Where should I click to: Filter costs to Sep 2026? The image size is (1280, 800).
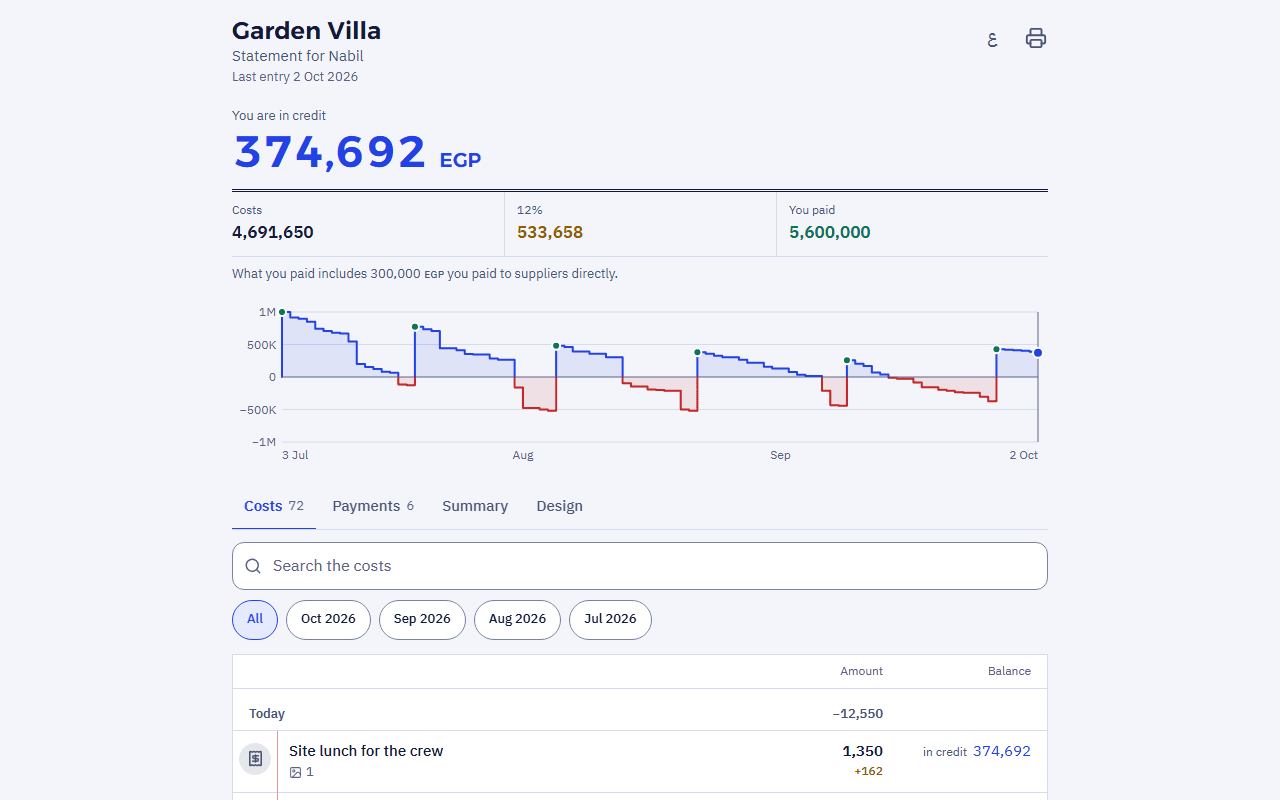[x=422, y=620]
